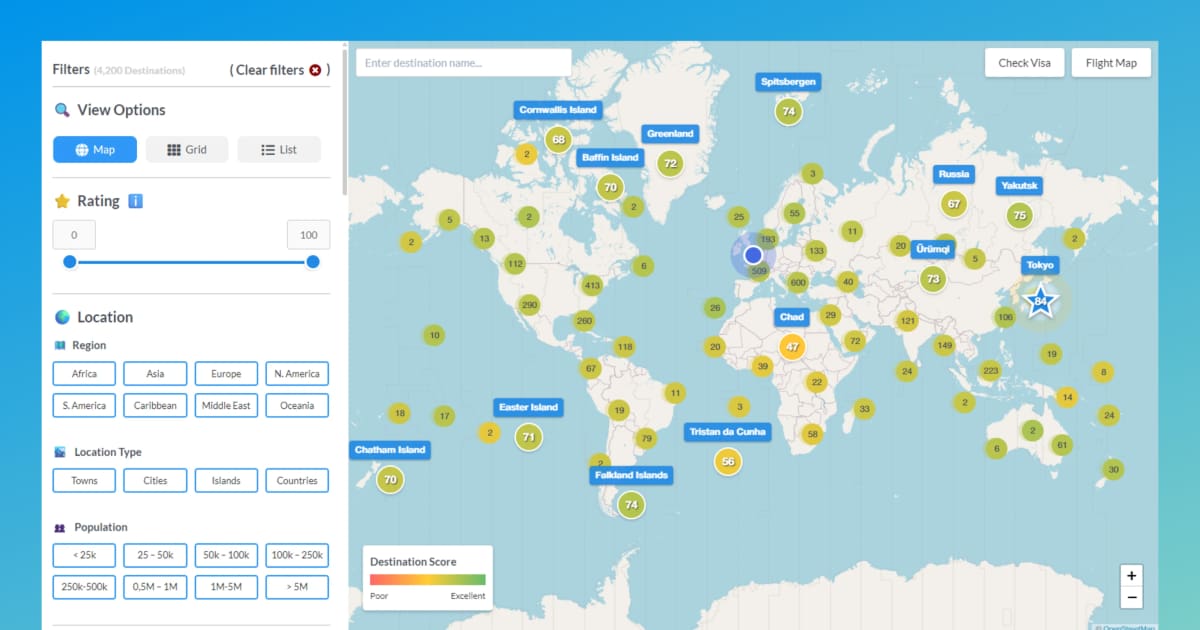Zoom in with the + map control
1200x630 pixels.
pyautogui.click(x=1131, y=575)
